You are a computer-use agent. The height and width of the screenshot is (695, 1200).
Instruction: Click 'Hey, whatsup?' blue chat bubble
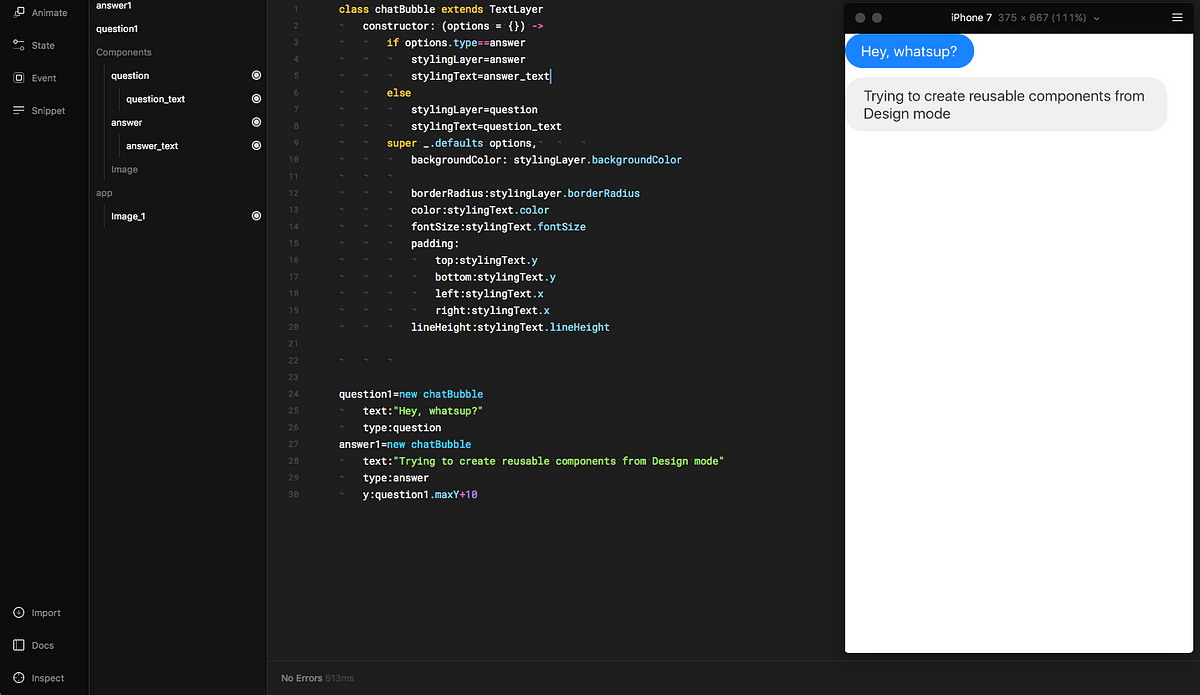point(909,51)
